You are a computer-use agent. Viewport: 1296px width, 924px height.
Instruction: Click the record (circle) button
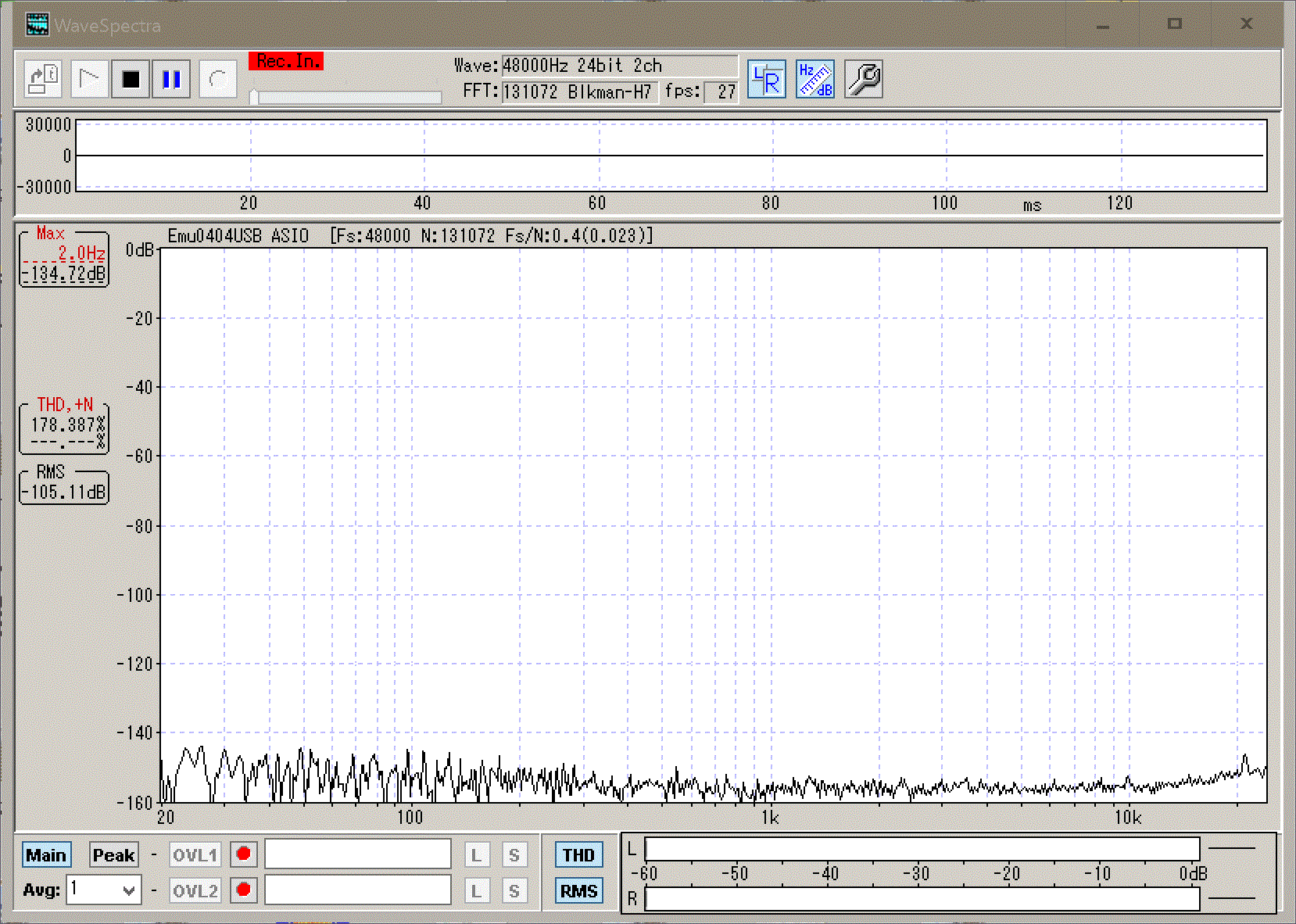point(218,79)
